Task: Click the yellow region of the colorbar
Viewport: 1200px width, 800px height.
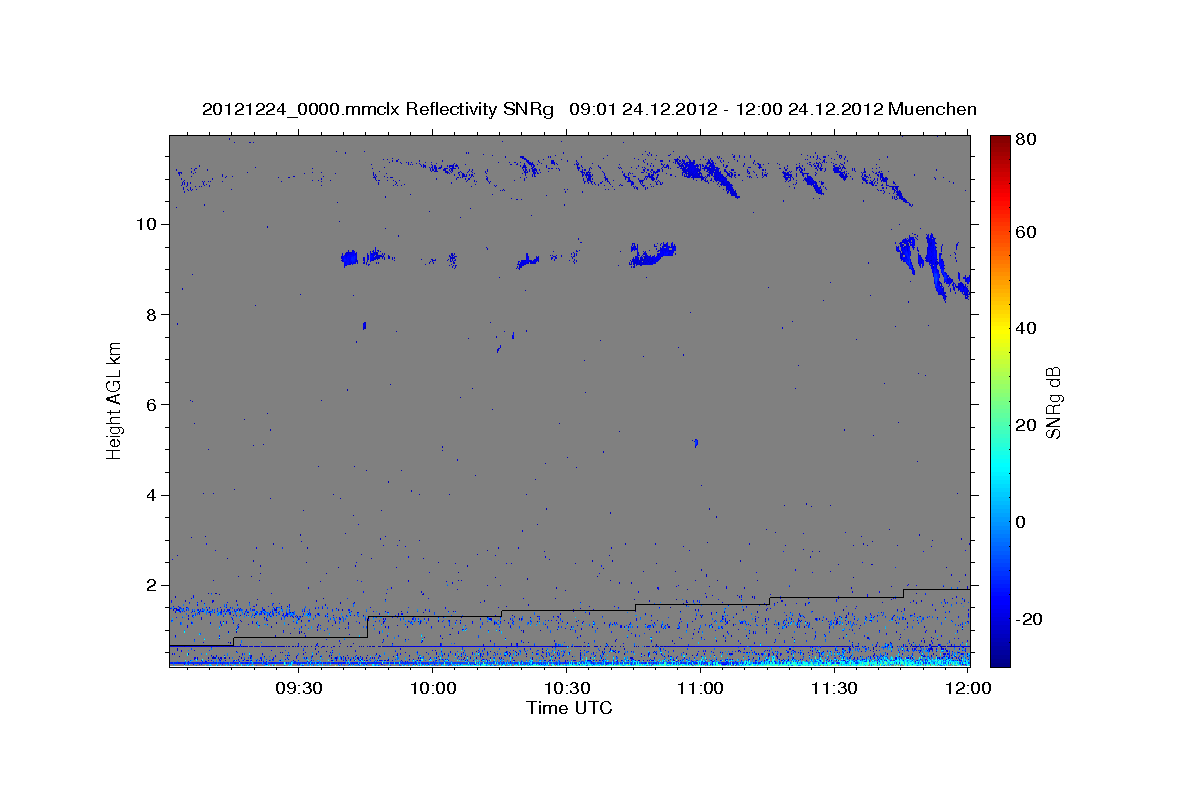Action: [x=999, y=330]
